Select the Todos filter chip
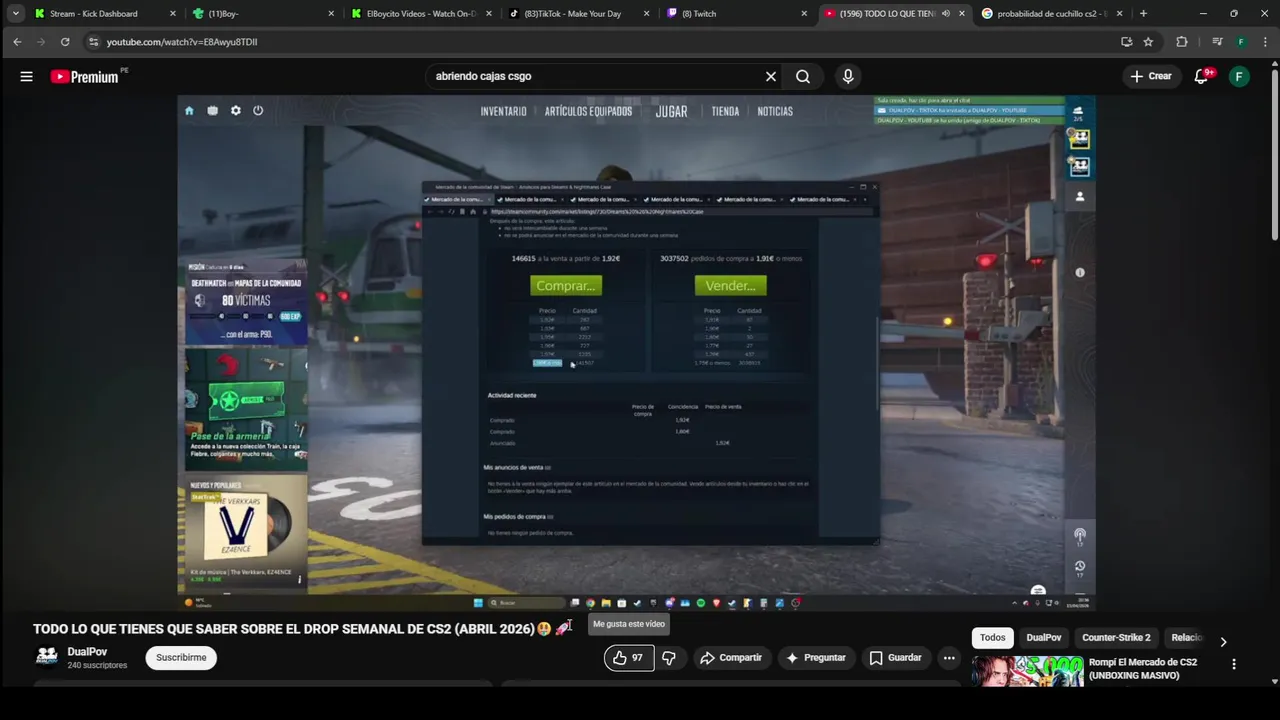 tap(993, 638)
